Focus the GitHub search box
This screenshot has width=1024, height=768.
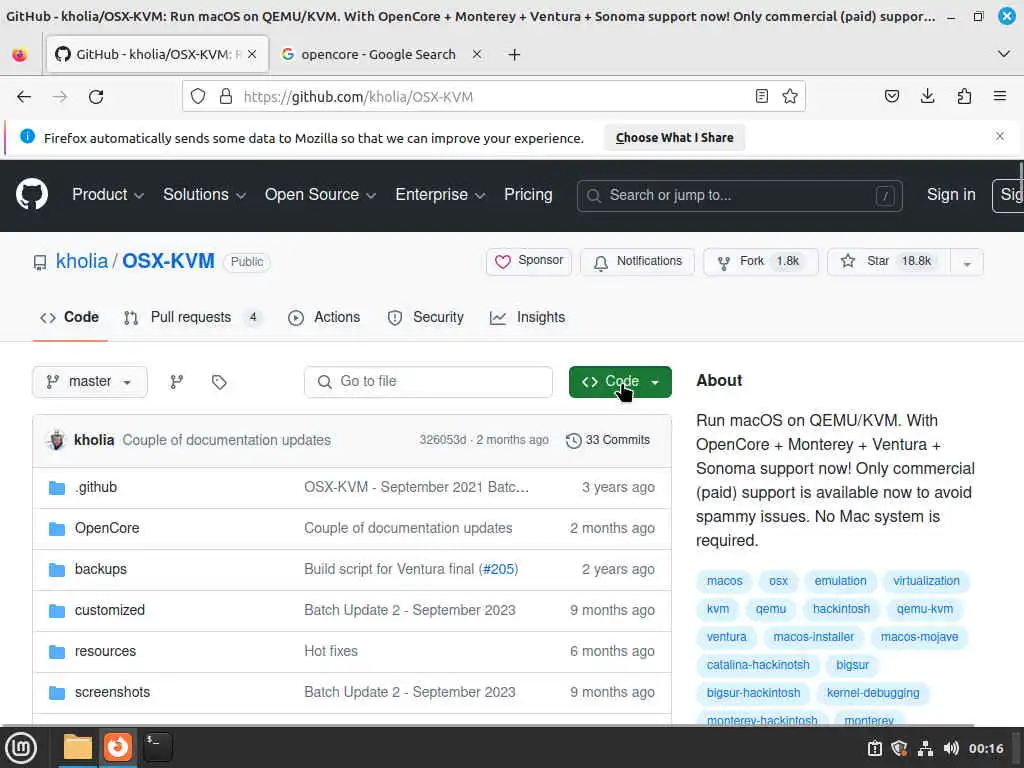pyautogui.click(x=739, y=195)
